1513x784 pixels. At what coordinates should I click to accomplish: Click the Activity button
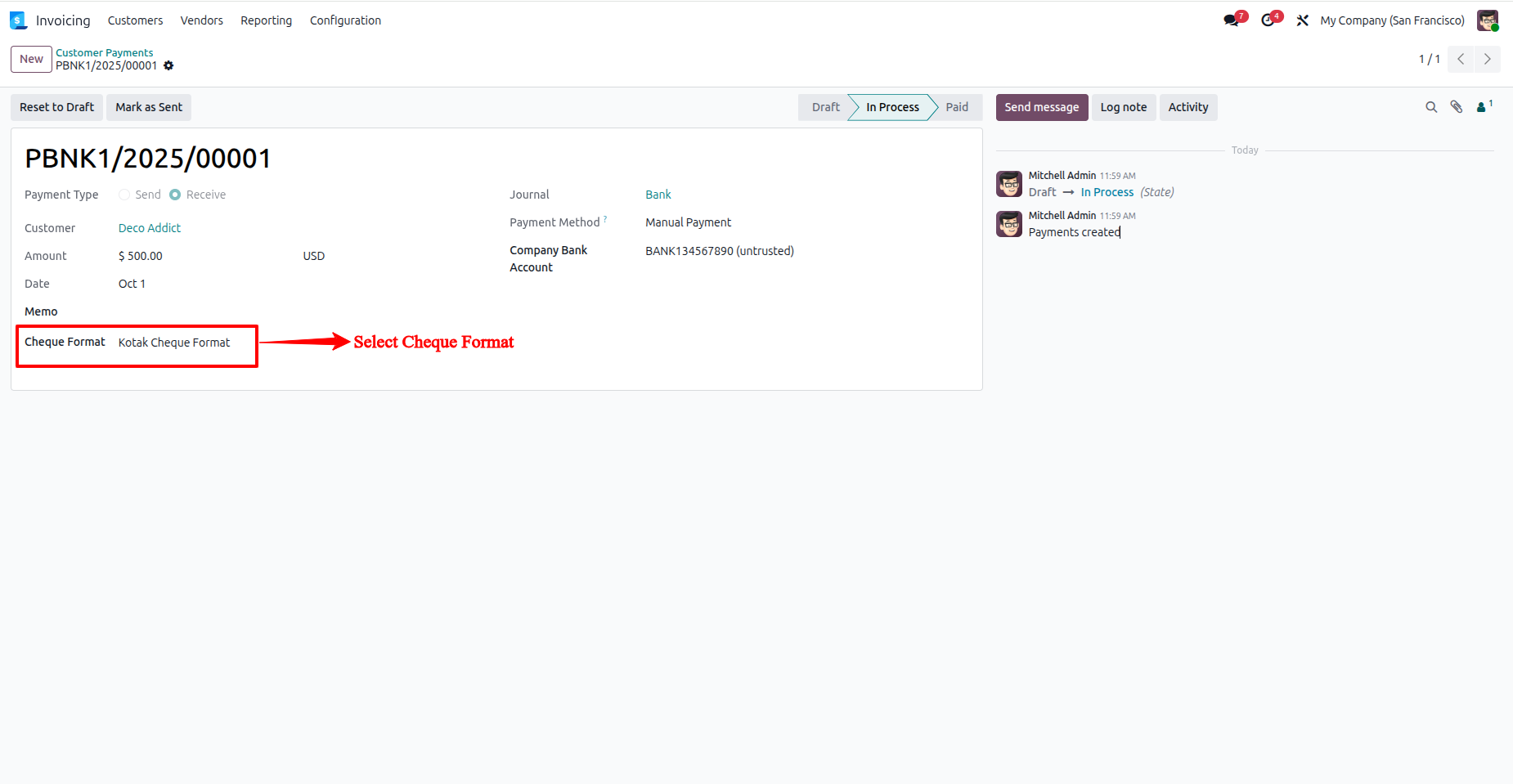[x=1188, y=107]
